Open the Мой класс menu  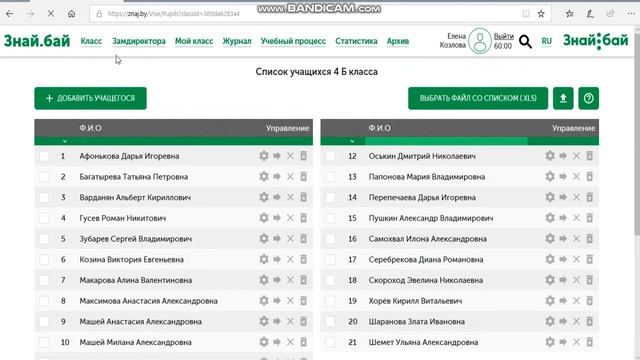click(194, 41)
